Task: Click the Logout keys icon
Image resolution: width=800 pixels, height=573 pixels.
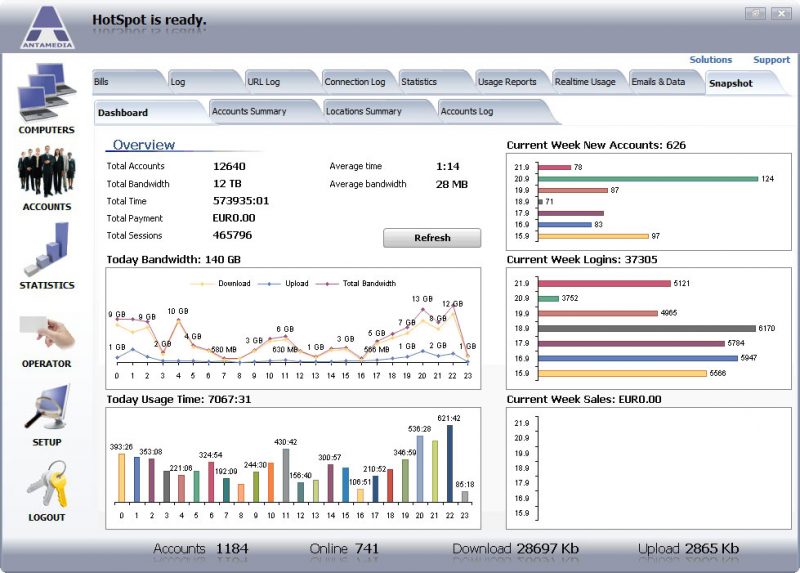Action: [x=46, y=484]
